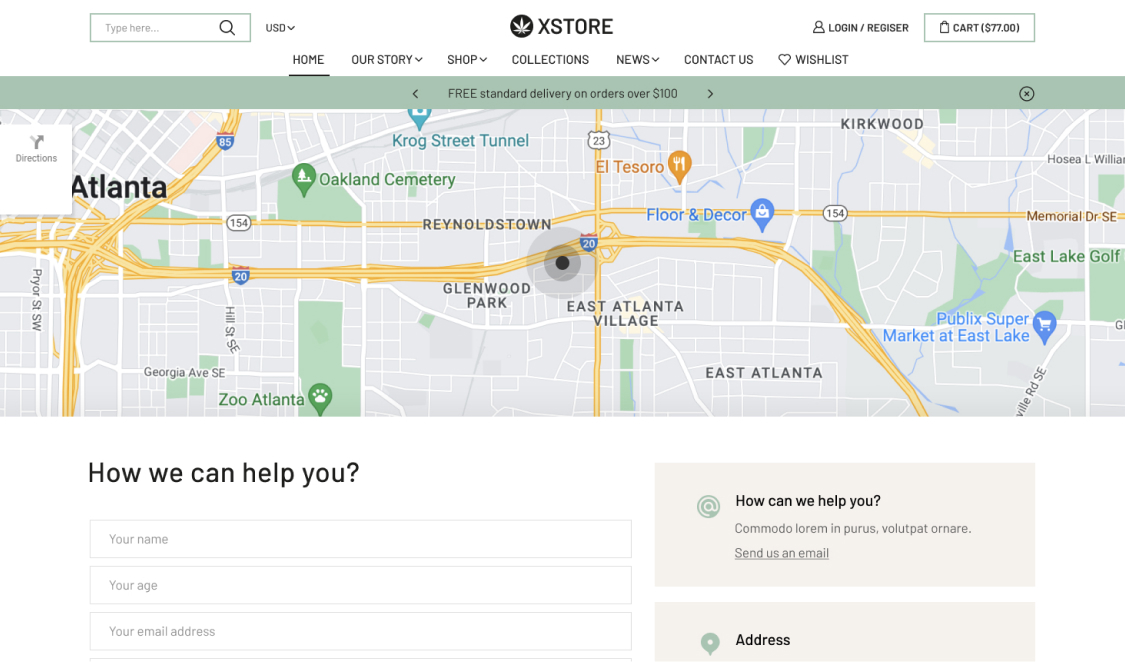Show previous promo banner message
1126x662 pixels.
416,94
